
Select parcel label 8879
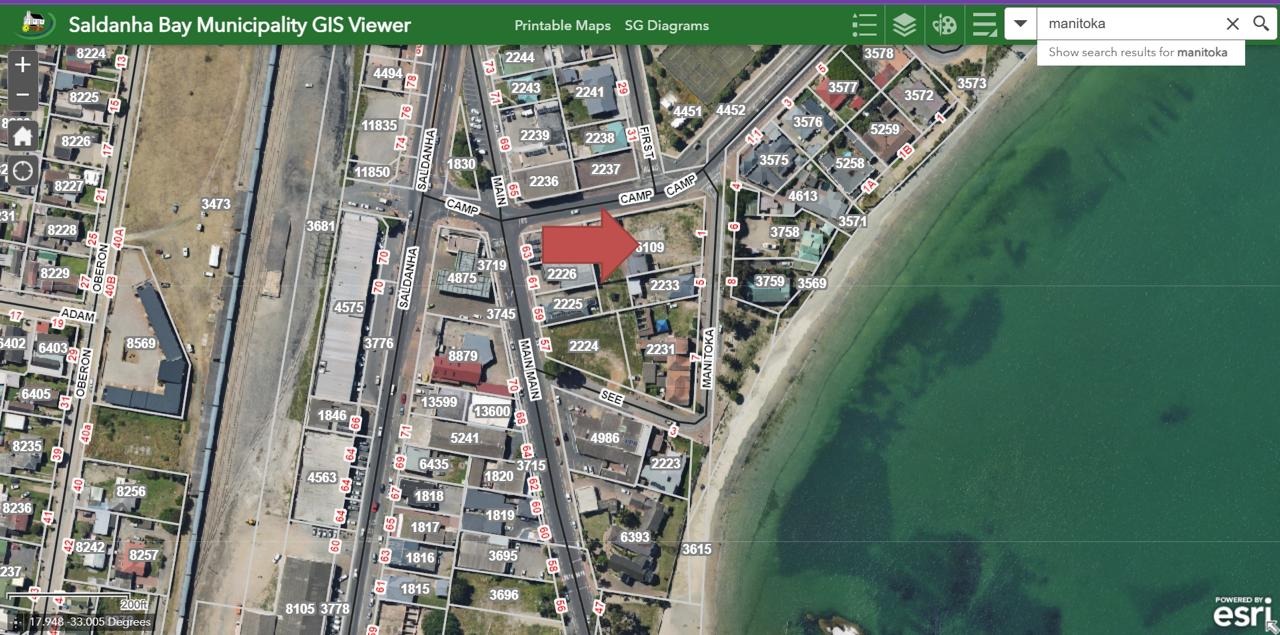[463, 355]
